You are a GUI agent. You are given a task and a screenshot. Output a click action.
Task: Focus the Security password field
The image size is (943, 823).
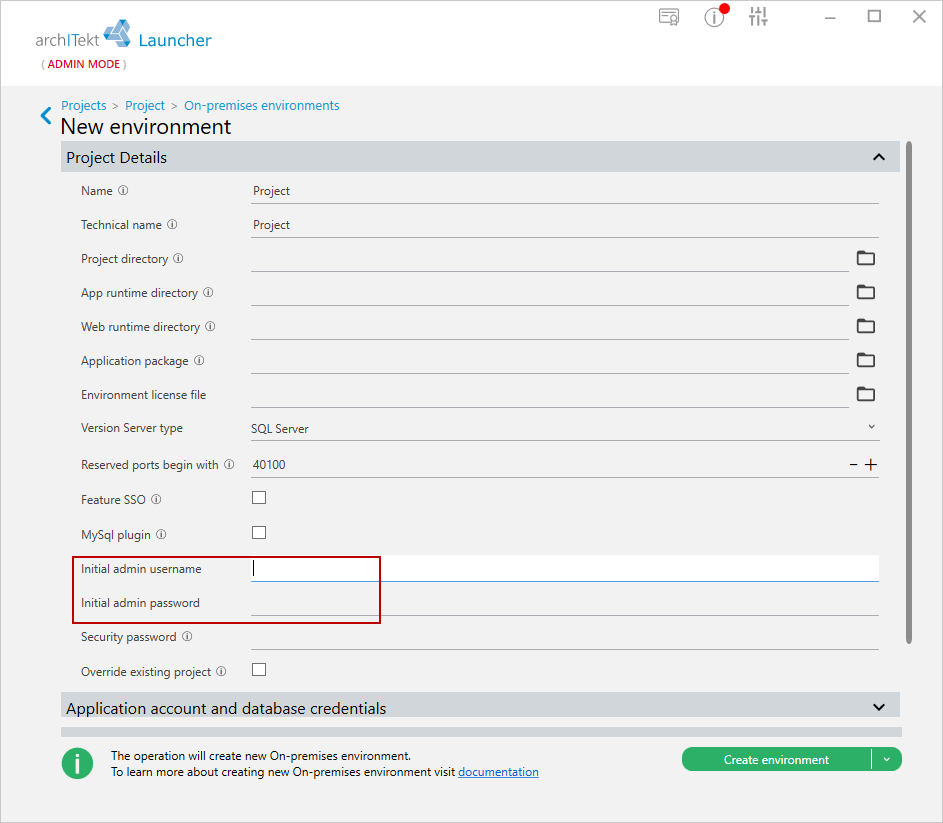point(565,637)
